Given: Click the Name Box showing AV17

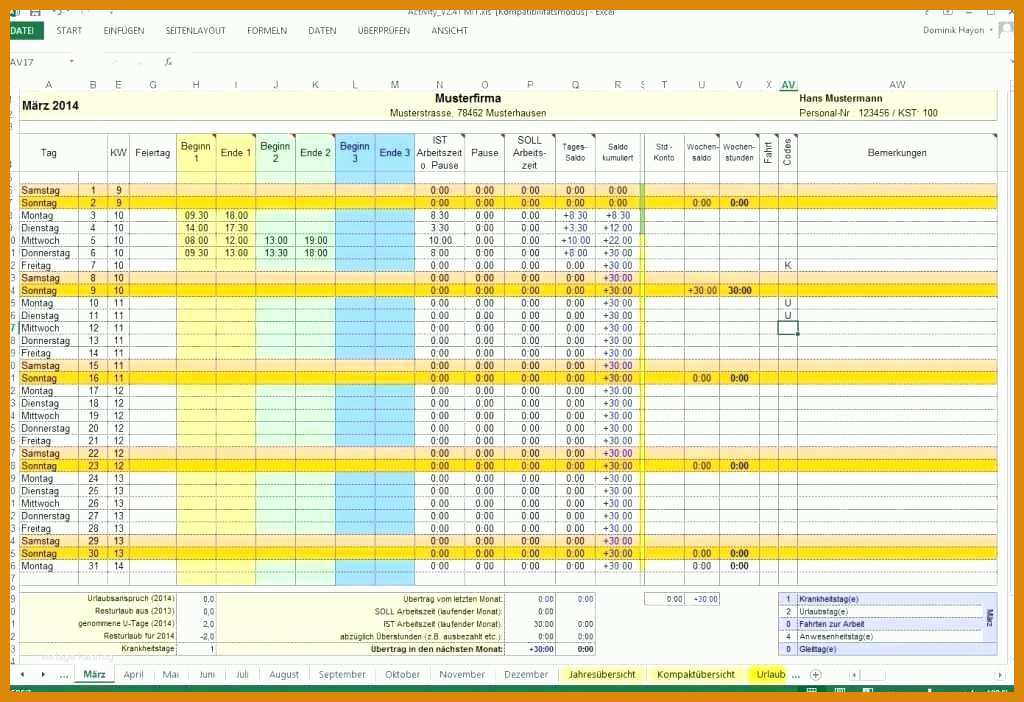Looking at the screenshot, I should 38,62.
